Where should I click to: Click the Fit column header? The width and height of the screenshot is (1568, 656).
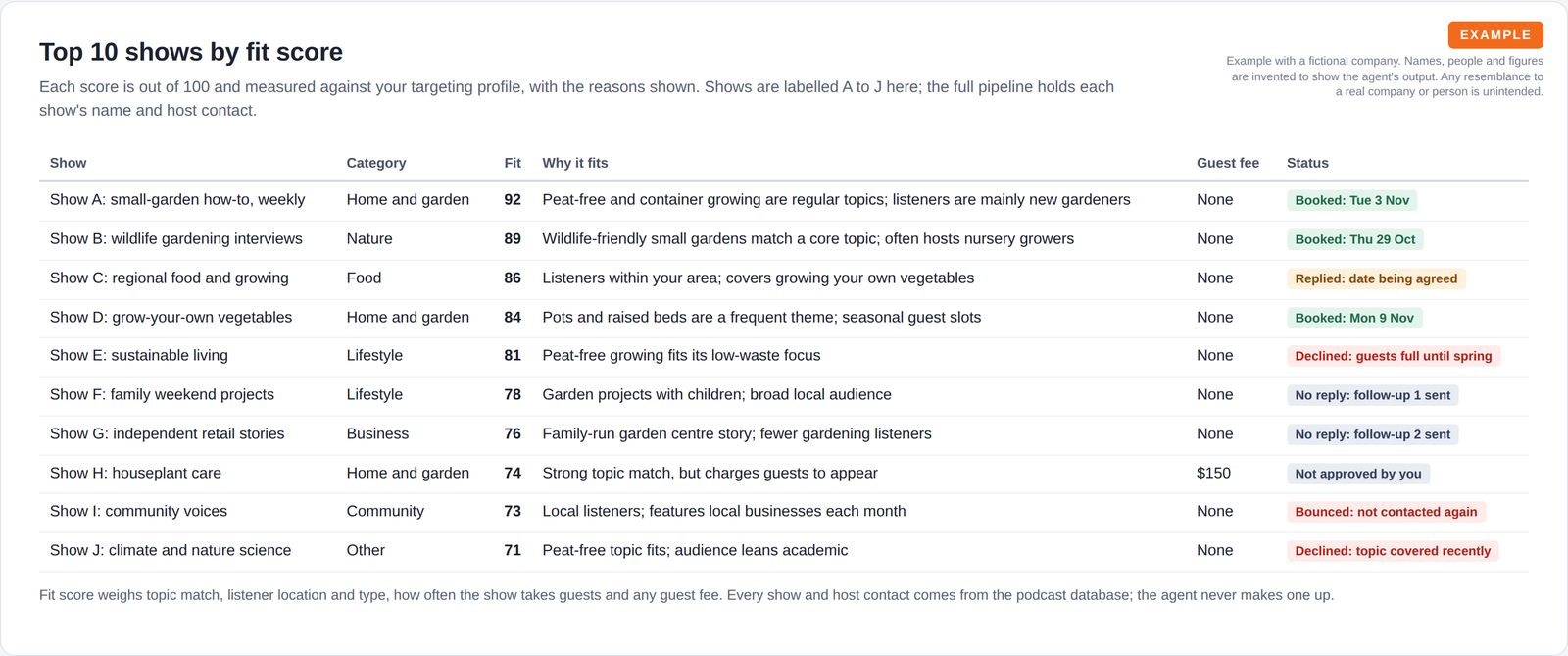pos(513,163)
